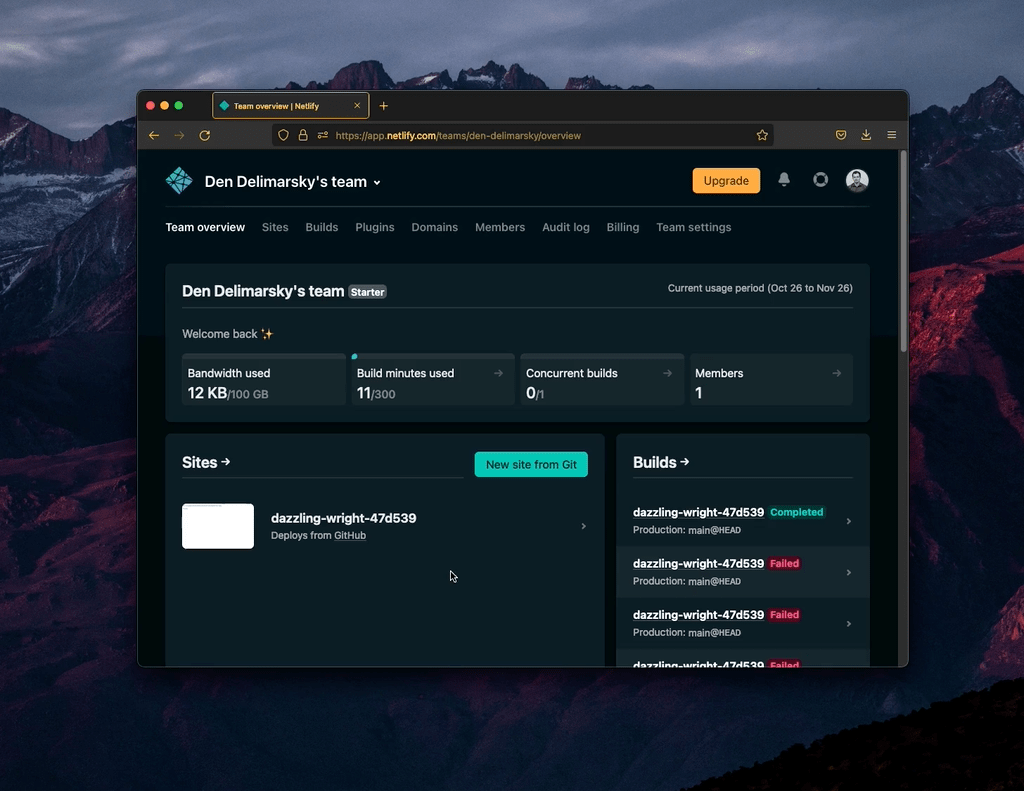The image size is (1024, 791).
Task: Open Build minutes details via its arrow icon
Action: (x=498, y=372)
